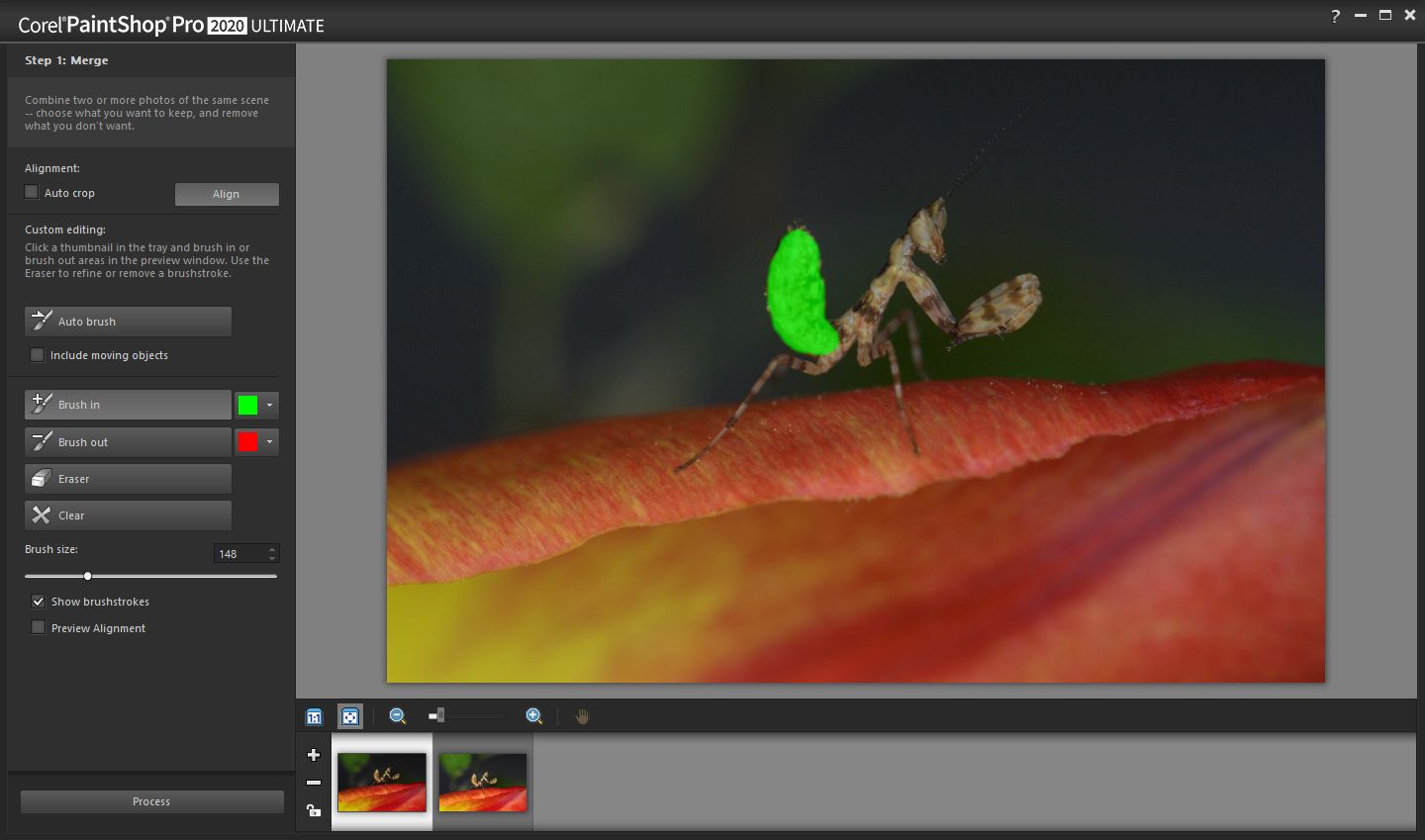
Task: Click the Zoom in magnifier icon
Action: 533,715
